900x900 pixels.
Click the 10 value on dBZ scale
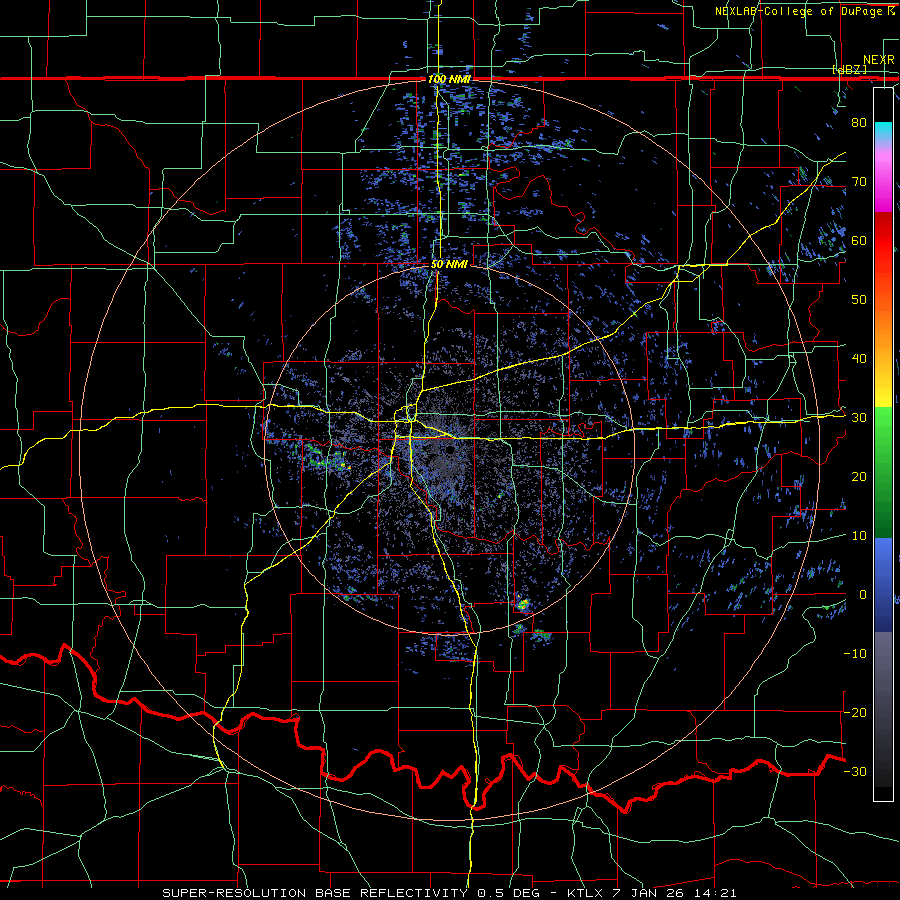click(x=859, y=536)
